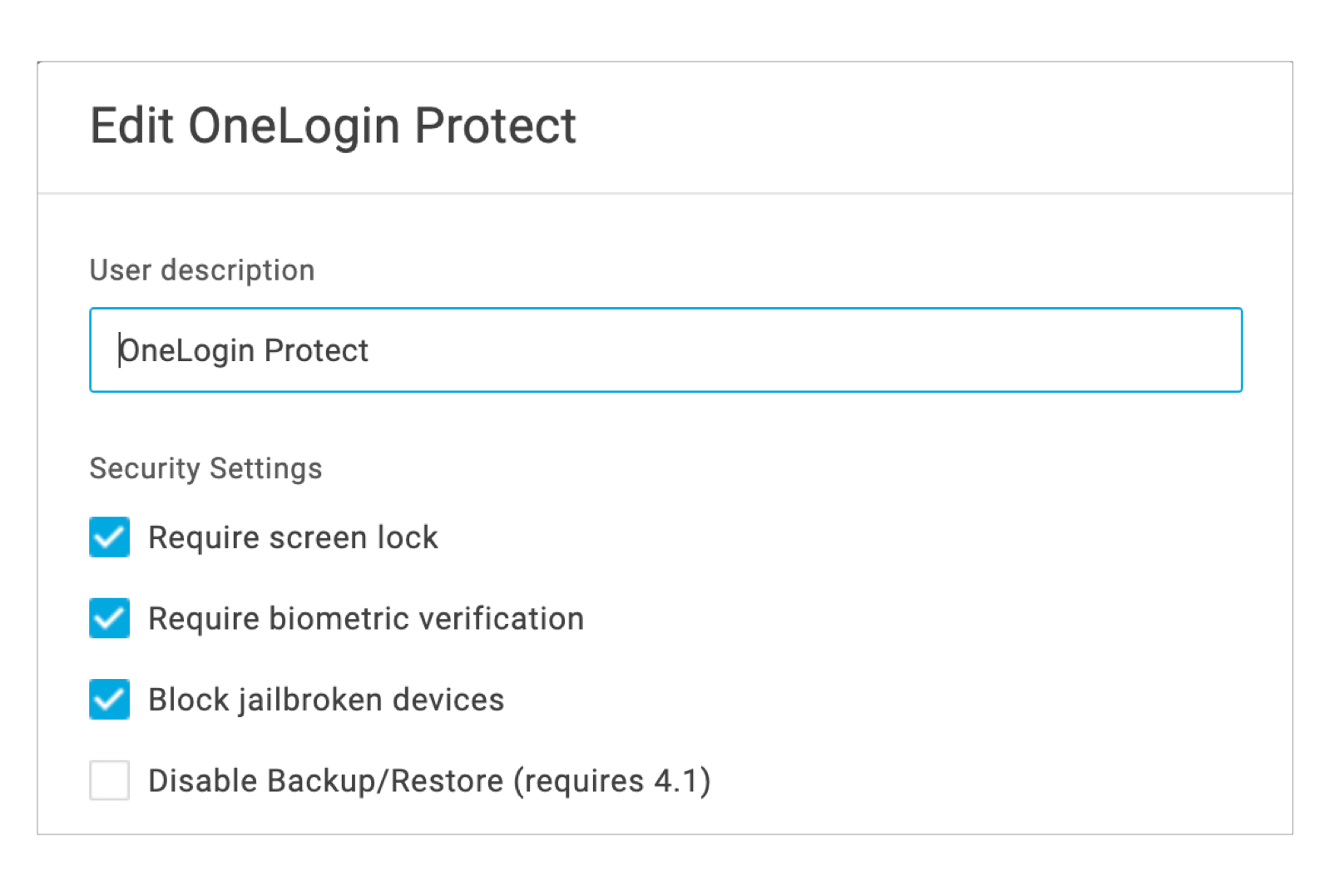This screenshot has width=1331, height=896.
Task: Click the Disable Backup/Restore label text
Action: (429, 780)
